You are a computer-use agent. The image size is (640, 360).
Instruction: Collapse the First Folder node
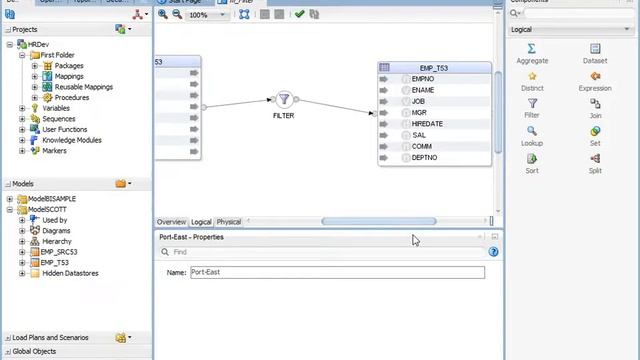coord(22,55)
